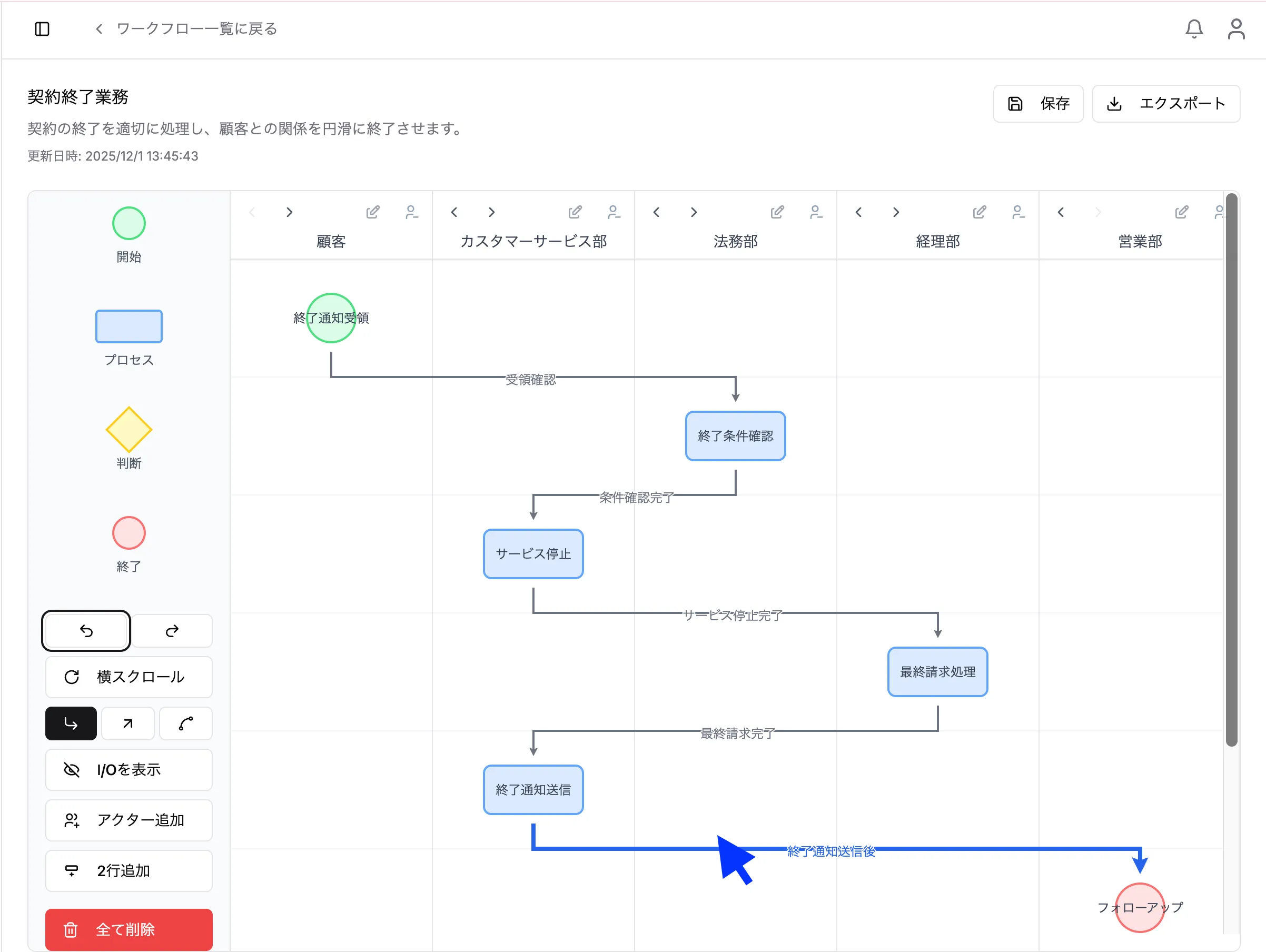Click the undo arrow button
This screenshot has height=952, width=1266.
(x=86, y=630)
